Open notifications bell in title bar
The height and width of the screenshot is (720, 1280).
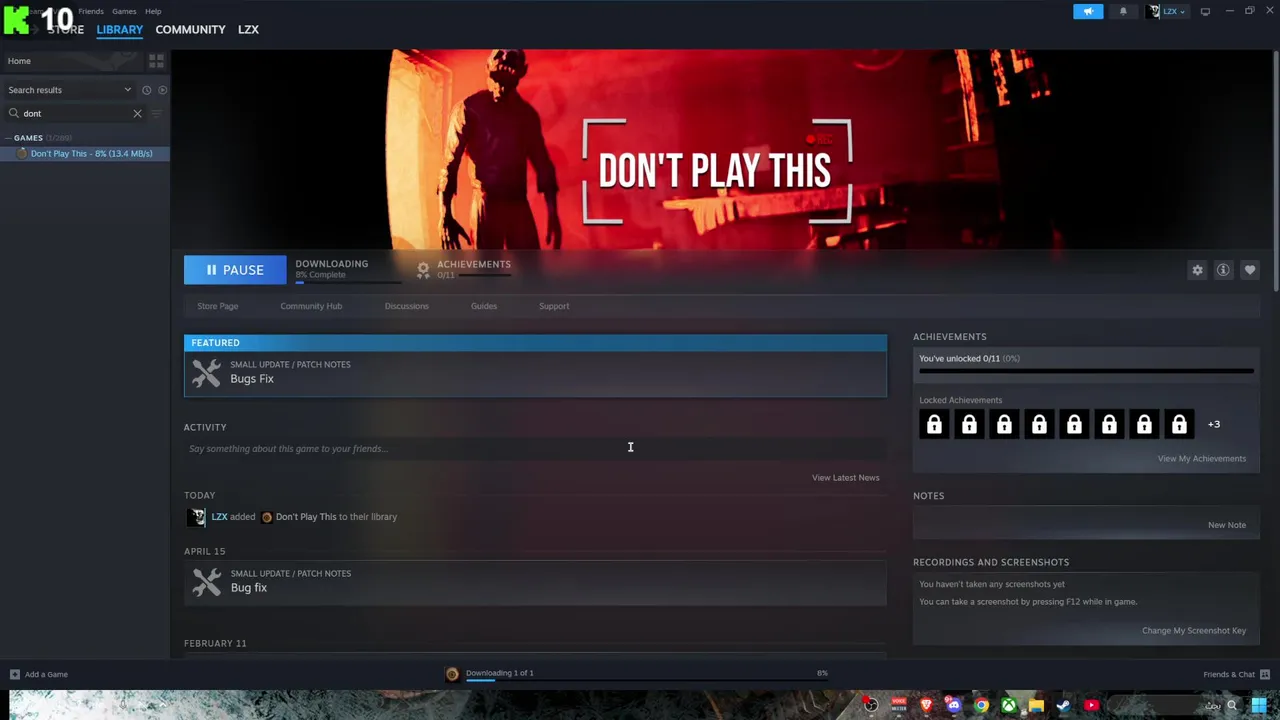[1123, 12]
